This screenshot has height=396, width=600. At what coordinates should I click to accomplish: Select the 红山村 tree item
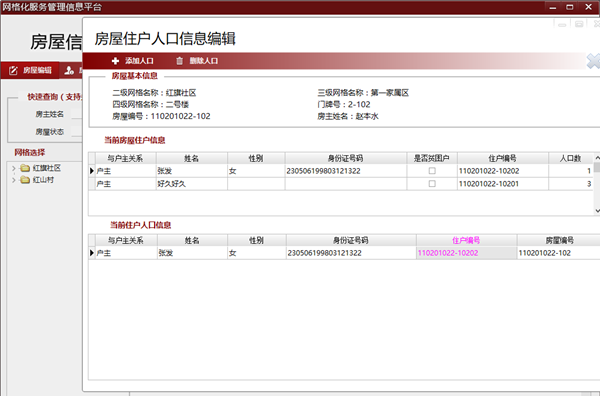[x=43, y=180]
